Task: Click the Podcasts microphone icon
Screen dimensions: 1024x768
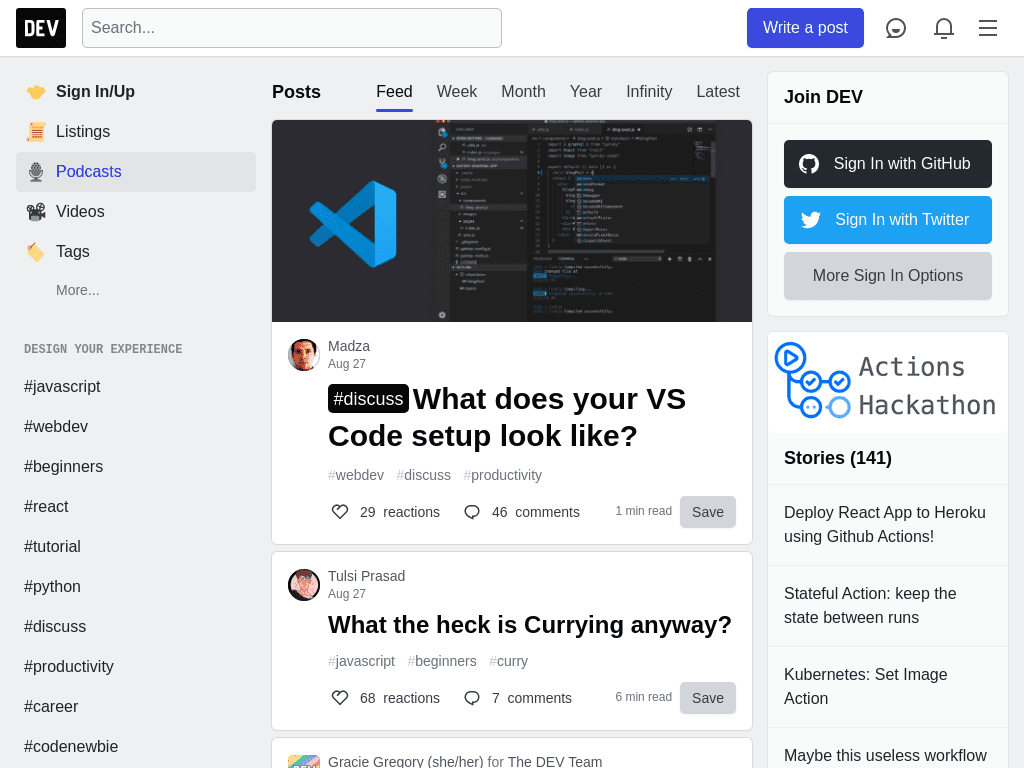Action: click(x=36, y=172)
